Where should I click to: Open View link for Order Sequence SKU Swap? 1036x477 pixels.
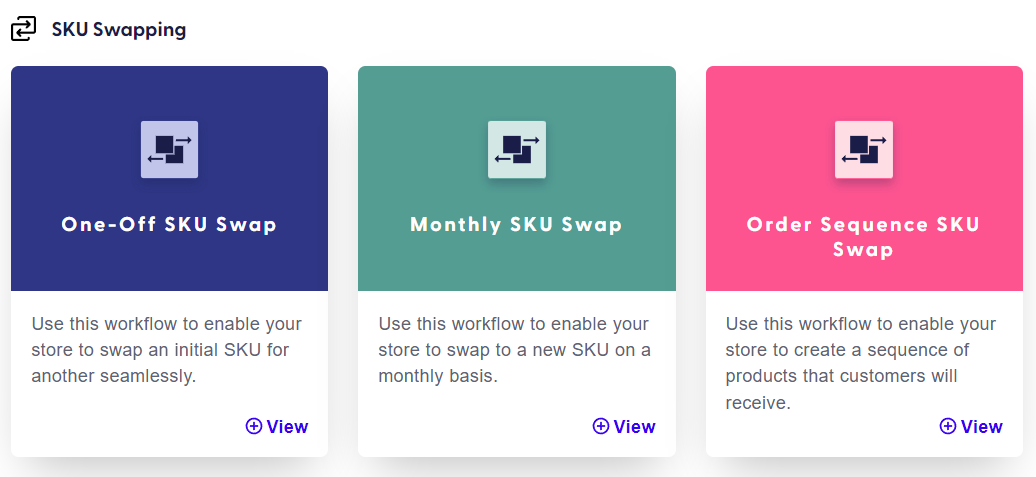pyautogui.click(x=971, y=426)
